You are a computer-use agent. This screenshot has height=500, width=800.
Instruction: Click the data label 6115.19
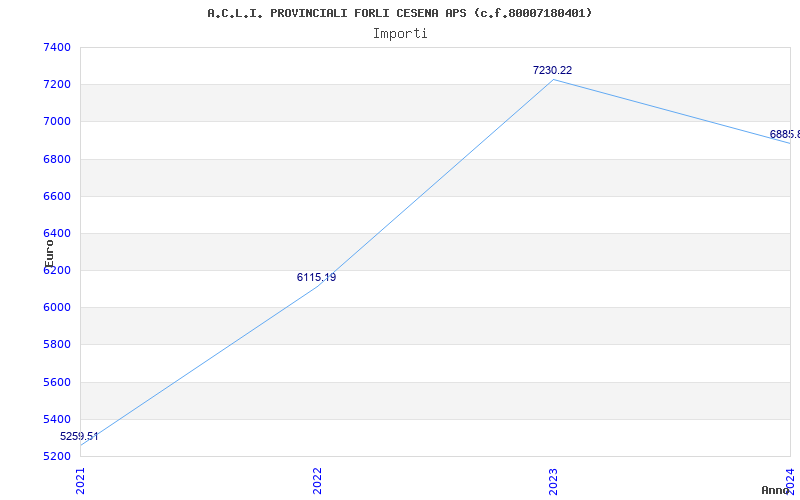coord(316,278)
